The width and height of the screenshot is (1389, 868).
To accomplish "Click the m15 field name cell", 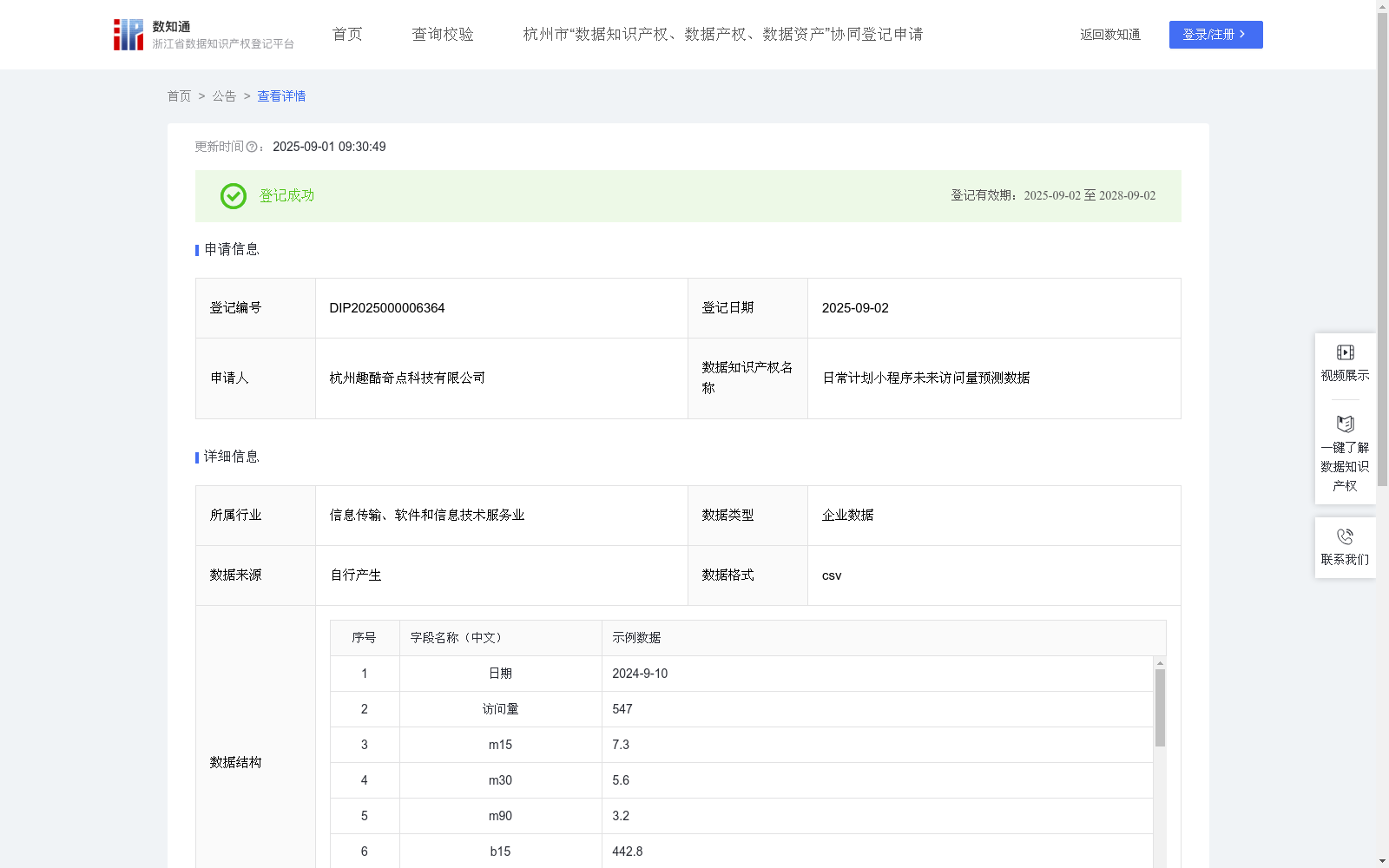I will pyautogui.click(x=500, y=745).
